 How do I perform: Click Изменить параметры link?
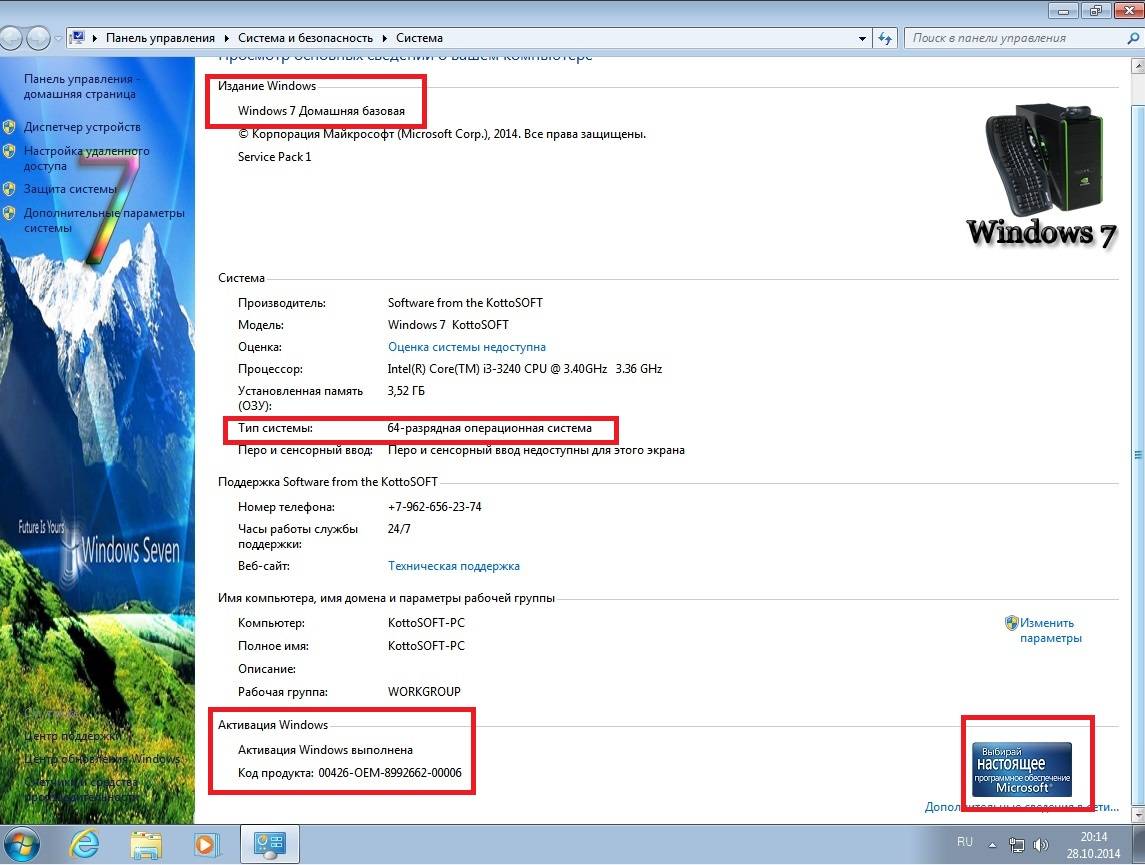click(1050, 631)
